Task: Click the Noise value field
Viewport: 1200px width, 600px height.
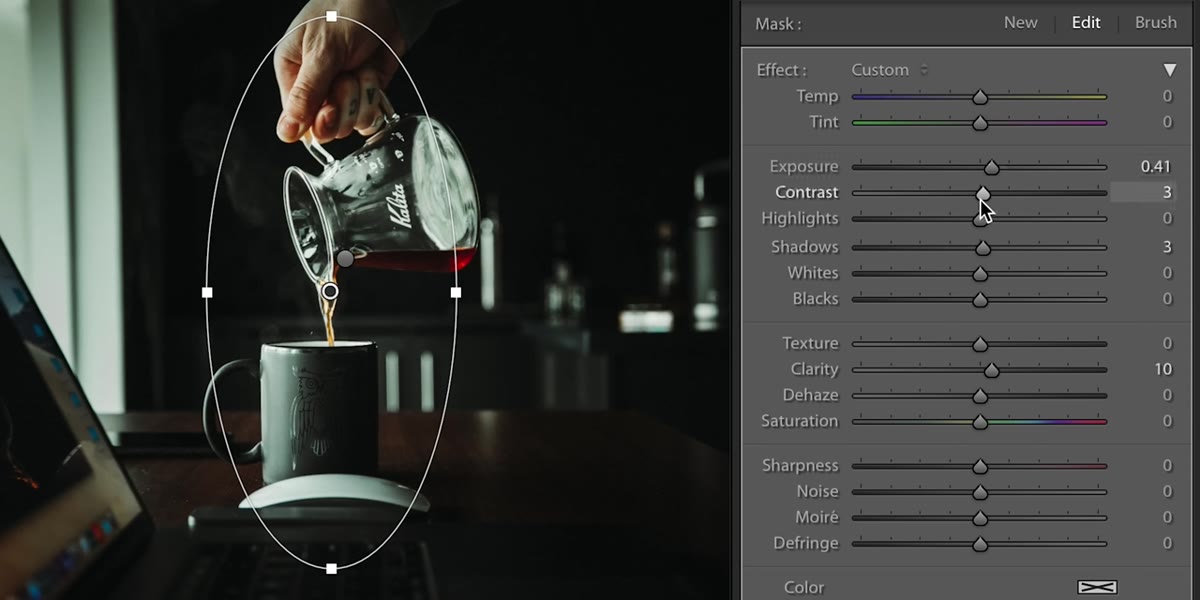Action: [1167, 491]
